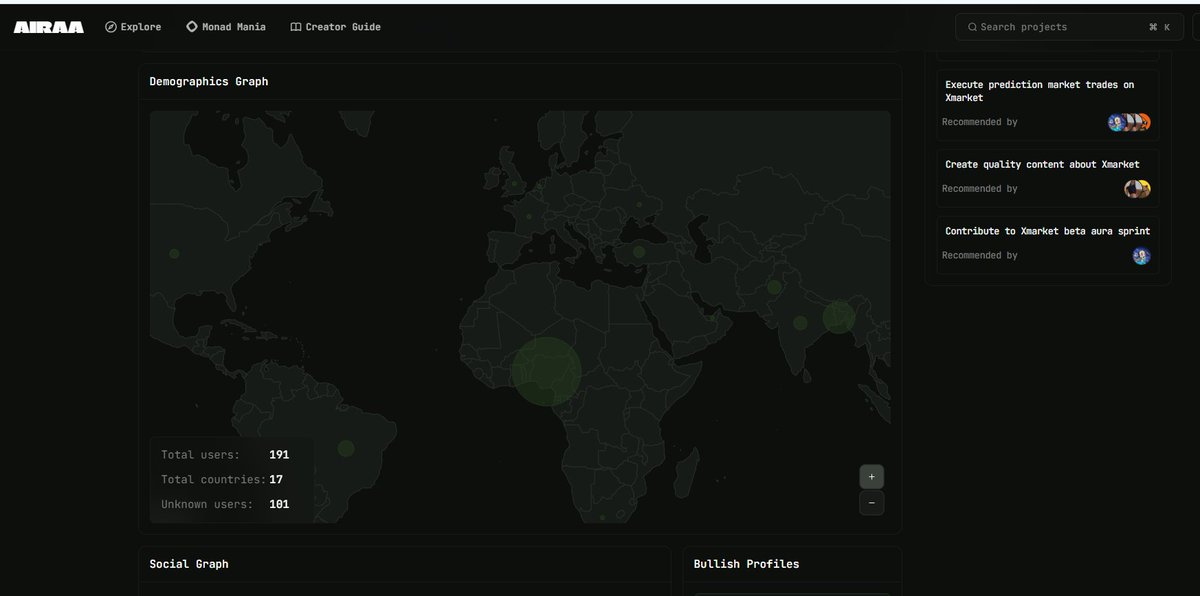The width and height of the screenshot is (1200, 596).
Task: Click the green bubble over western USA
Action: [x=174, y=254]
